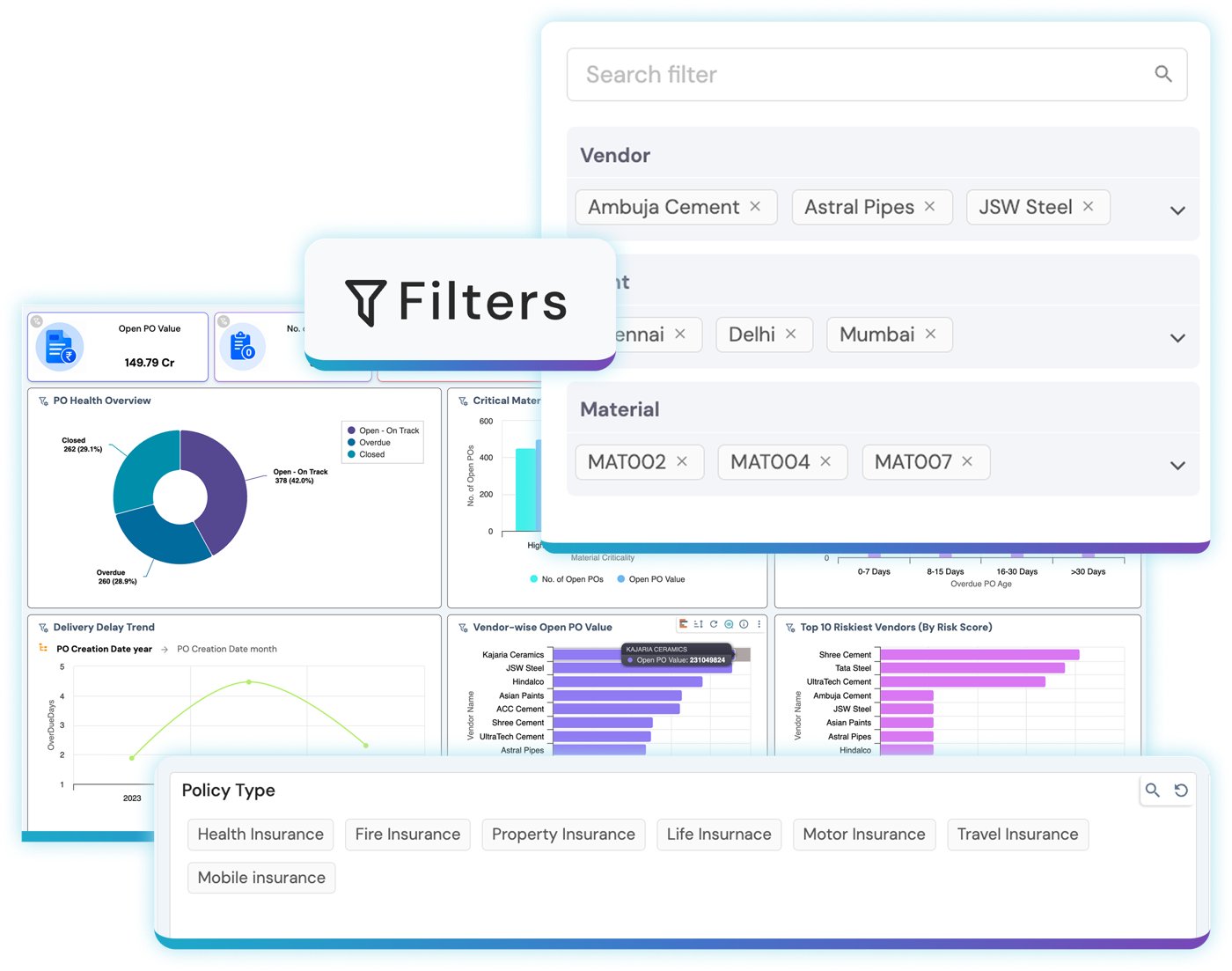Open Policy Type search icon
Image resolution: width=1232 pixels, height=971 pixels.
click(x=1152, y=791)
